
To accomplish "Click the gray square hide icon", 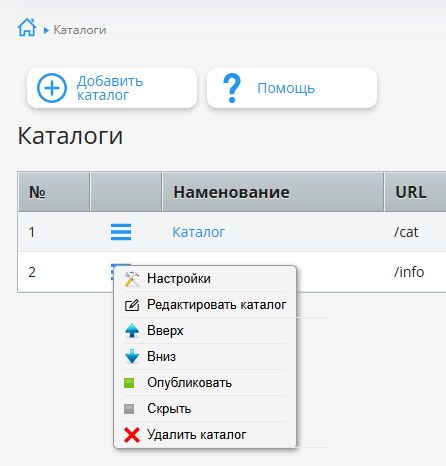I will click(x=129, y=409).
